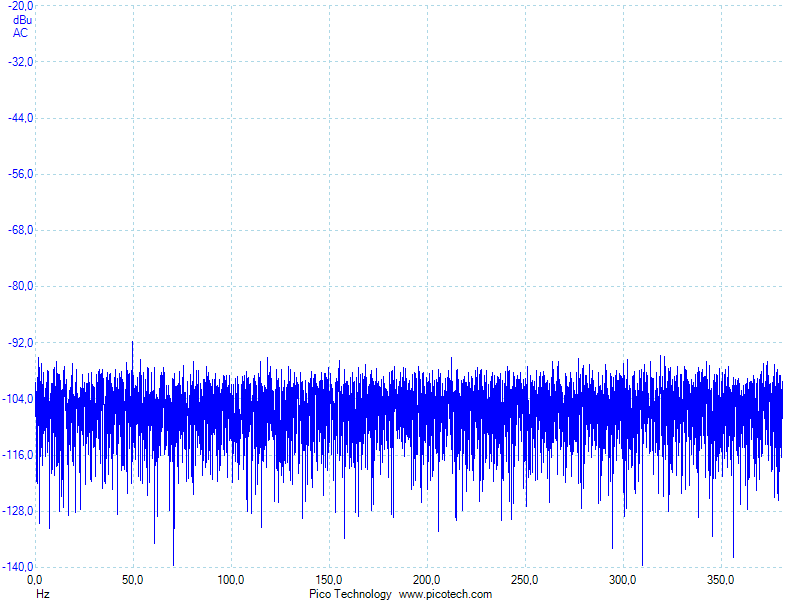Click the 100,0 frequency axis label
The image size is (800, 600).
[231, 580]
